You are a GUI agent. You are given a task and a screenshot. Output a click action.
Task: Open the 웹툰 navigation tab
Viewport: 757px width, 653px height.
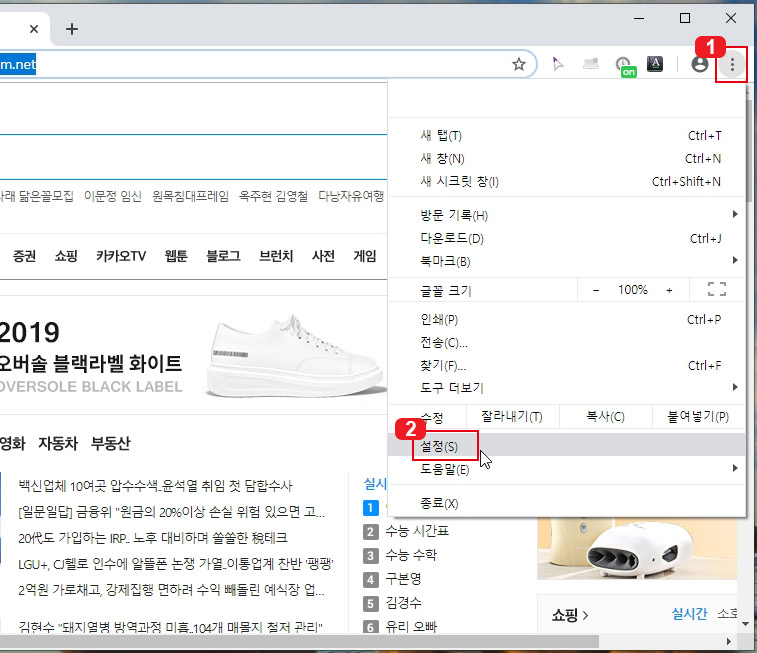coord(176,256)
